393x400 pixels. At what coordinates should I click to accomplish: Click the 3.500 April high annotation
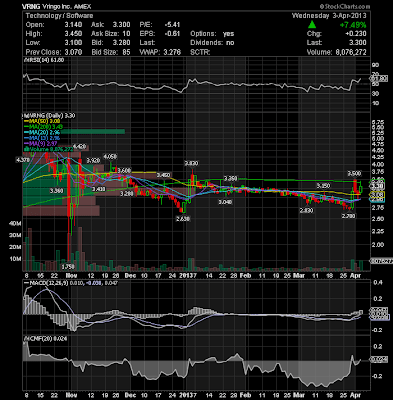354,173
